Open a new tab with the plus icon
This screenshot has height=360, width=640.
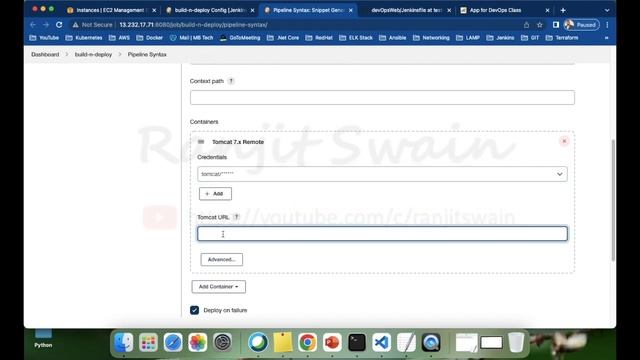(563, 10)
